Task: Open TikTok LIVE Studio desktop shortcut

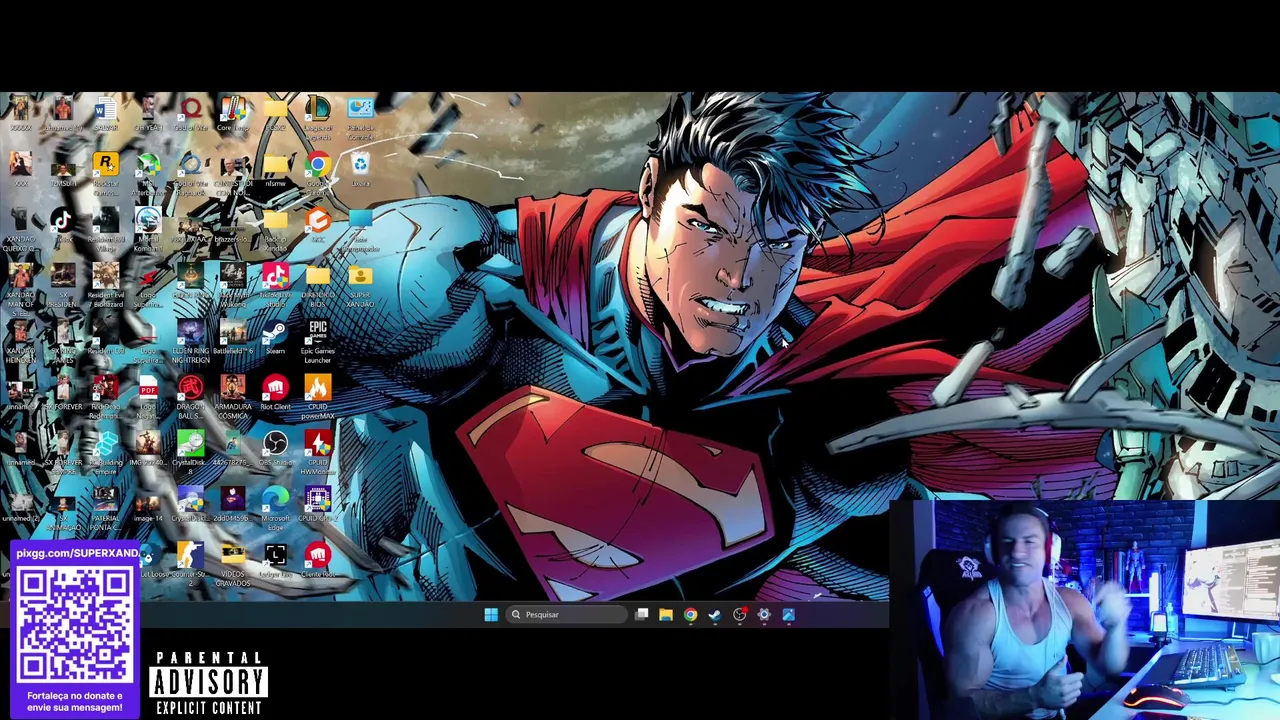Action: coord(275,286)
